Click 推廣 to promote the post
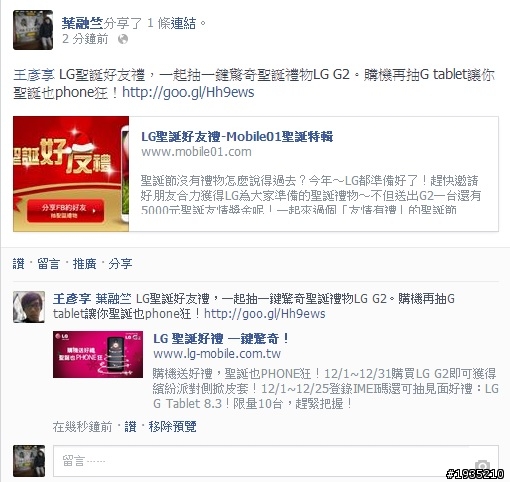Screen dimensions: 510x482 [x=84, y=264]
